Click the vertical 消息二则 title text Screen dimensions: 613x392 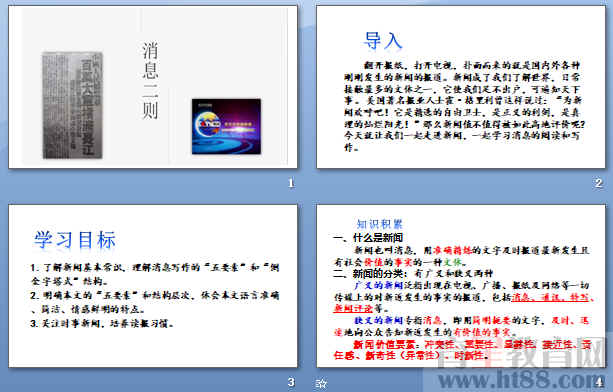pos(150,80)
